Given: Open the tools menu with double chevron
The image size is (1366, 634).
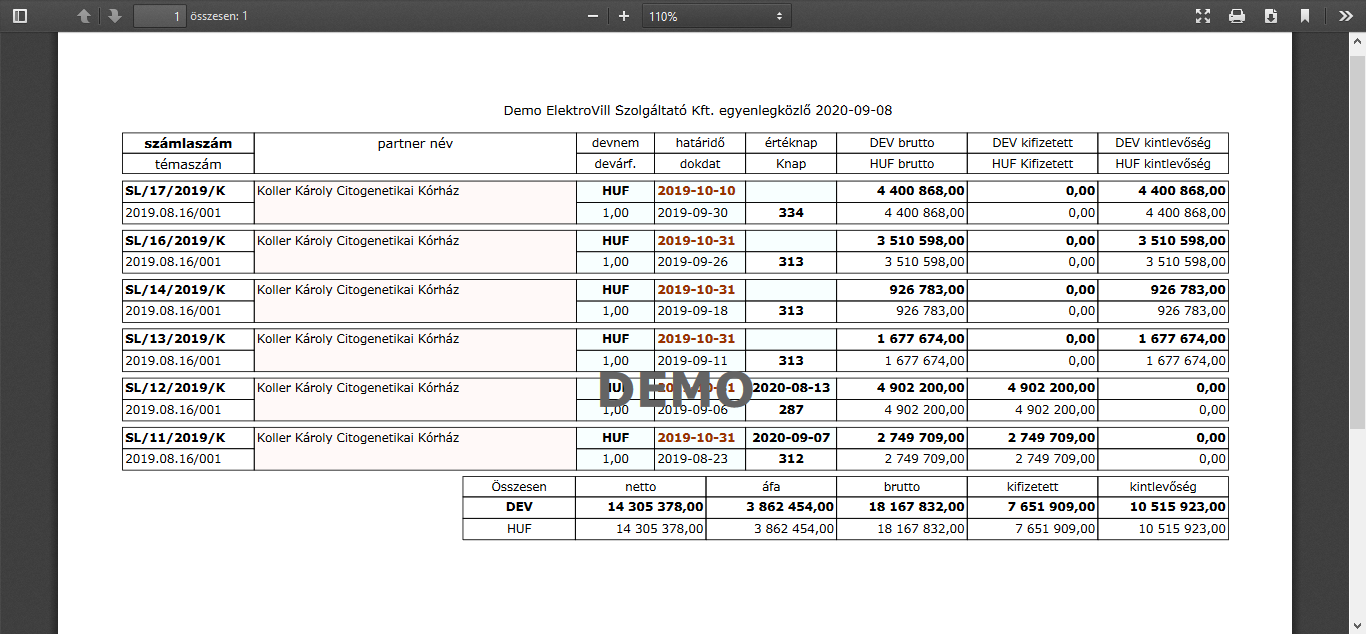Looking at the screenshot, I should point(1345,16).
